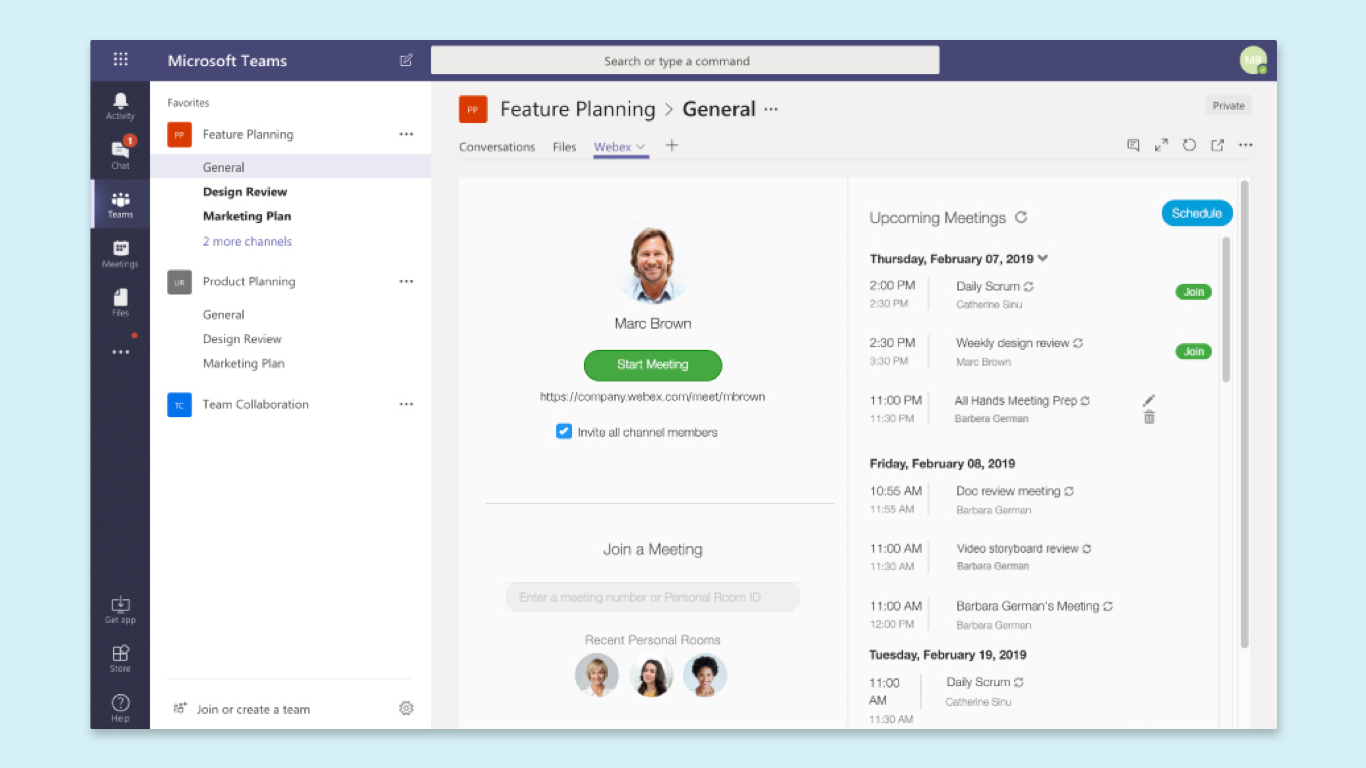Screen dimensions: 1366x768
Task: Select the middle recent personal room avatar
Action: (651, 675)
